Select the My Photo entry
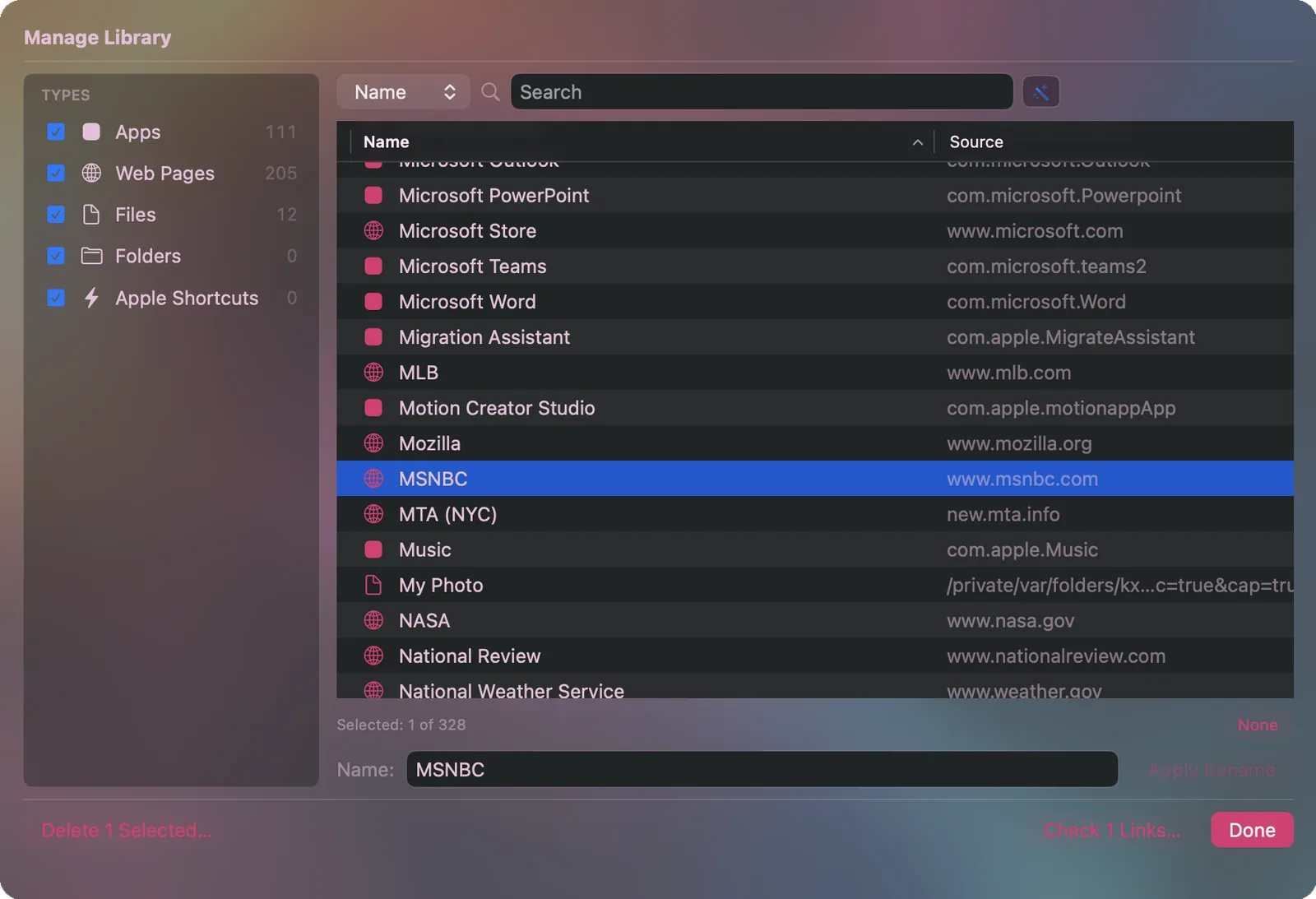Image resolution: width=1316 pixels, height=899 pixels. pyautogui.click(x=814, y=585)
